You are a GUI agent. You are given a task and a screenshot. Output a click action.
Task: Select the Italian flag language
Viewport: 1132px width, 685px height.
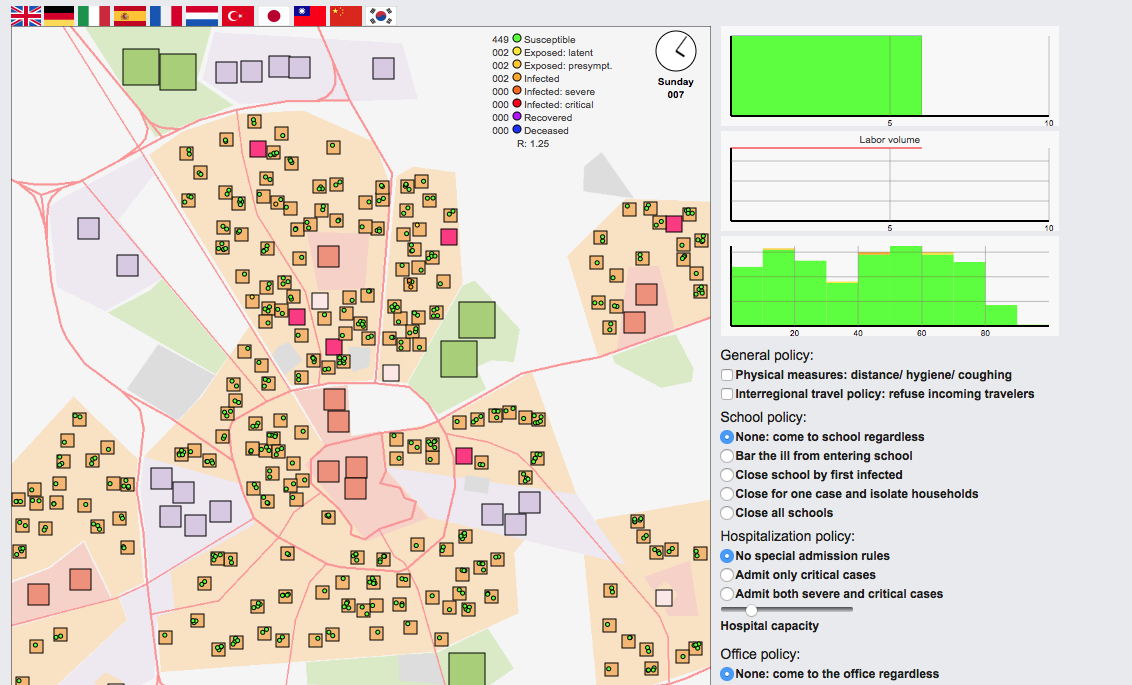(95, 15)
